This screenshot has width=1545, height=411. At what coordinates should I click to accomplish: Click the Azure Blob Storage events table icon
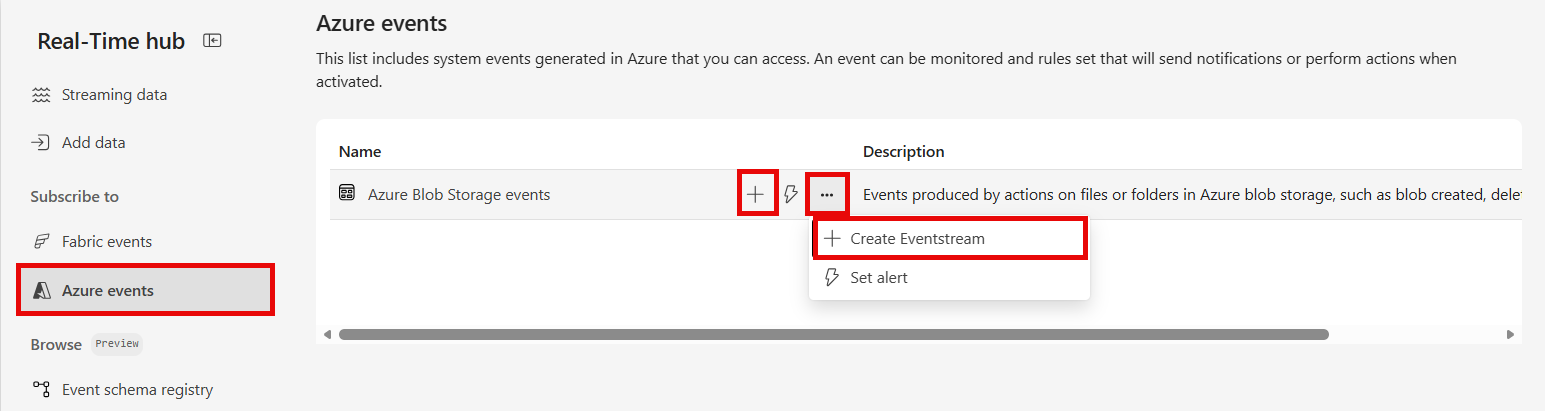[347, 194]
